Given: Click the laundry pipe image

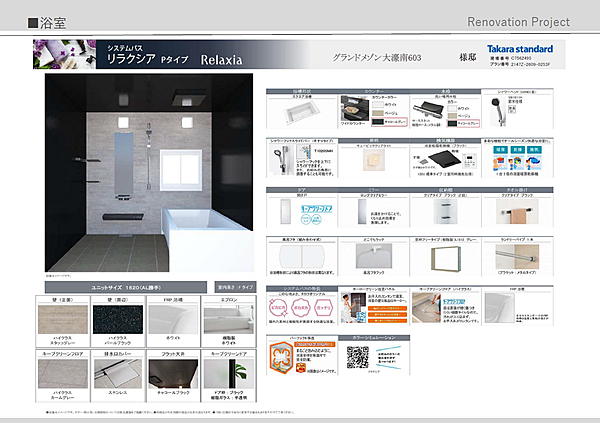Looking at the screenshot, I should click(517, 256).
